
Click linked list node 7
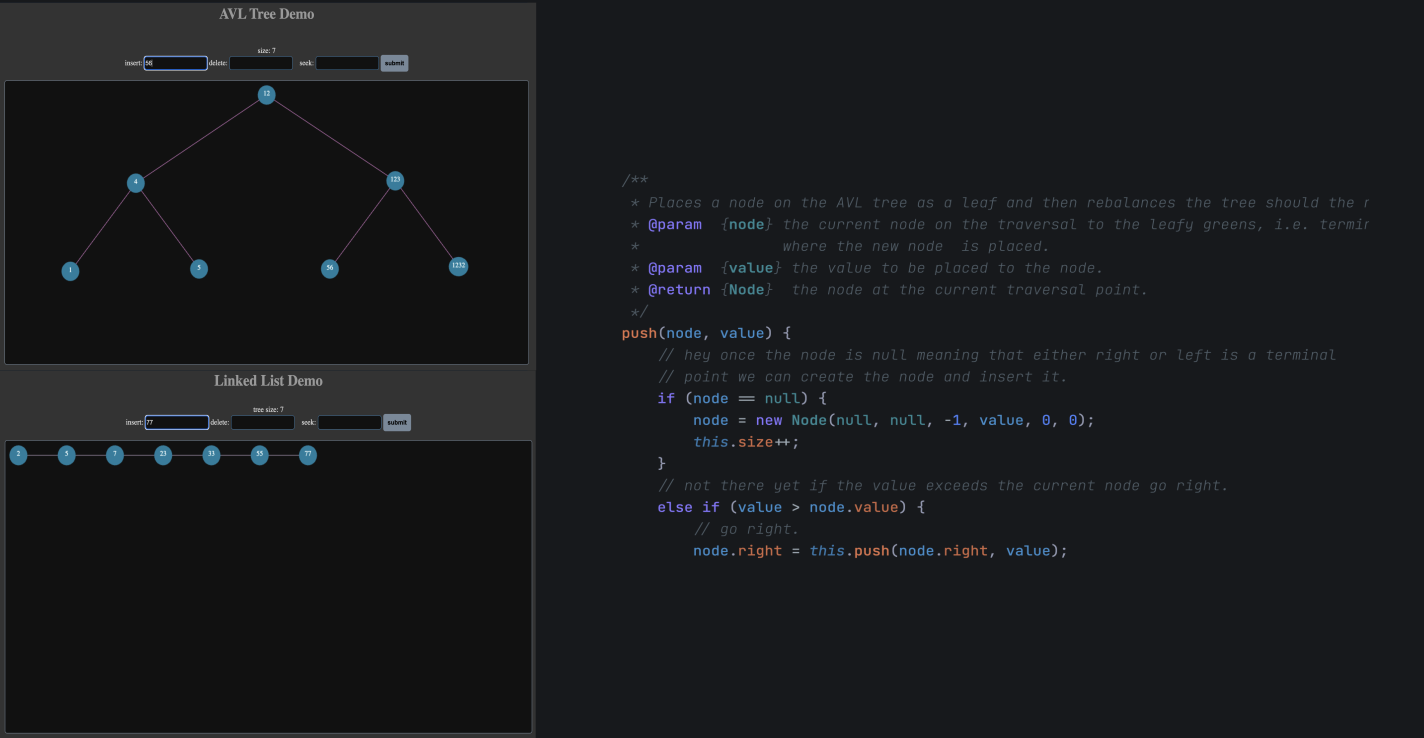115,455
